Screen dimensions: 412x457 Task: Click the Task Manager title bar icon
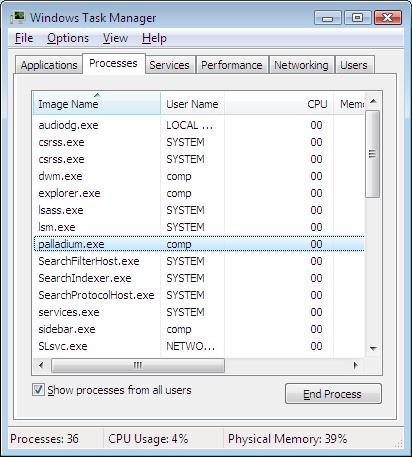pyautogui.click(x=17, y=17)
